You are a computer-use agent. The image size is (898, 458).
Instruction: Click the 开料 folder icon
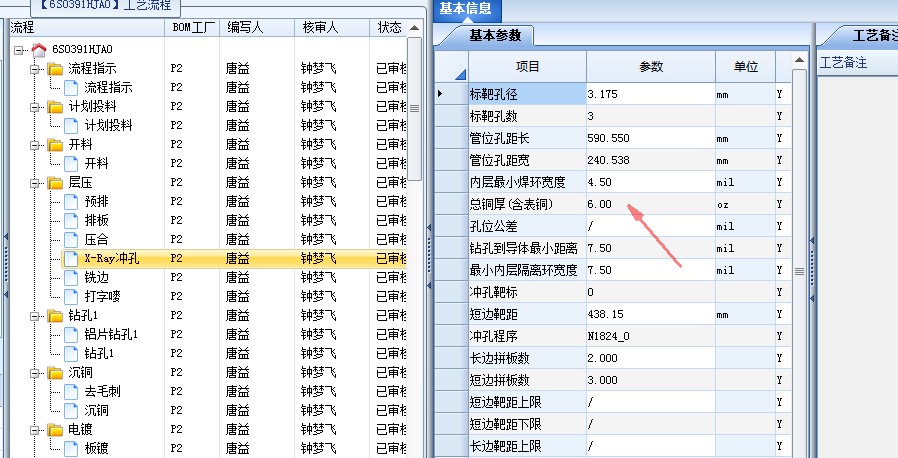click(x=56, y=144)
